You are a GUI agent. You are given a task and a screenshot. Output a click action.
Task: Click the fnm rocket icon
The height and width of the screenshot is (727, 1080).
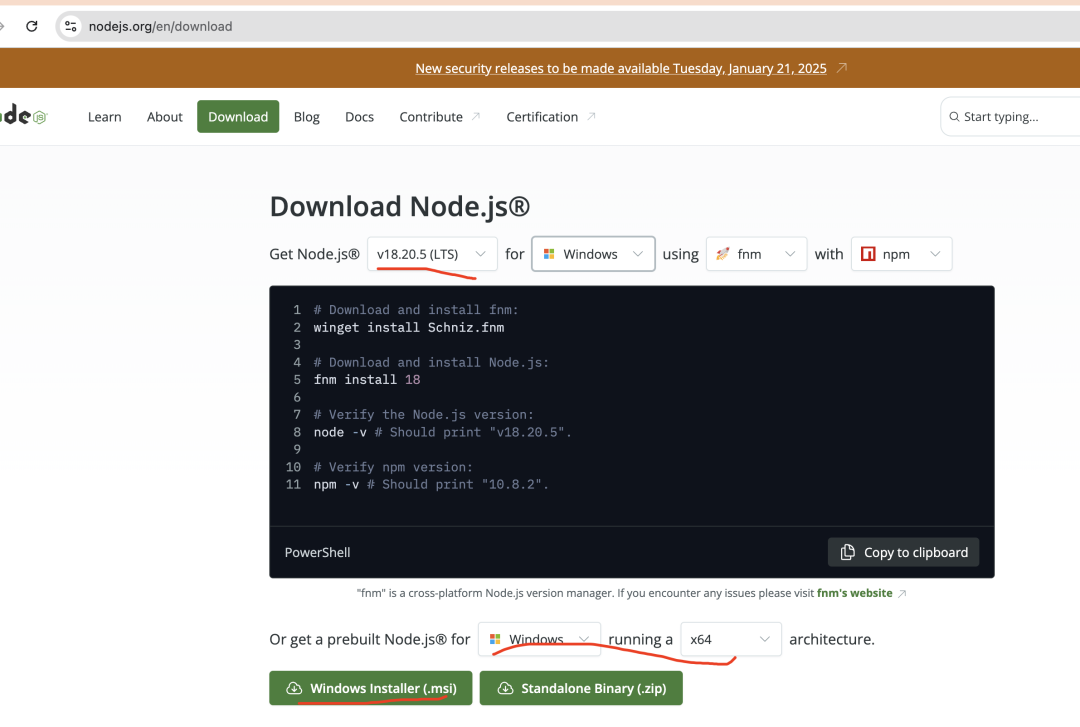(723, 254)
